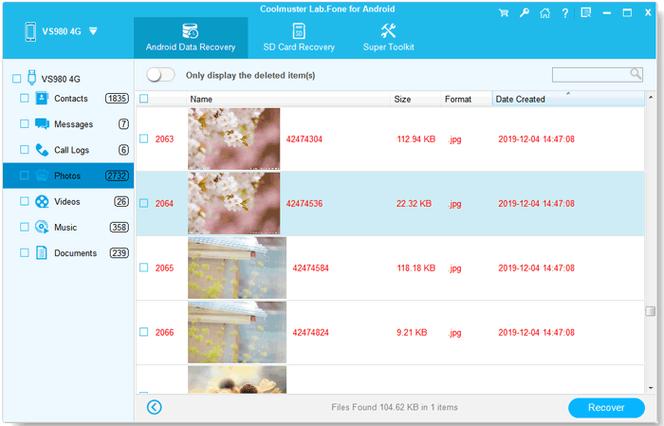Tick the Contacts category checkbox

coord(25,98)
